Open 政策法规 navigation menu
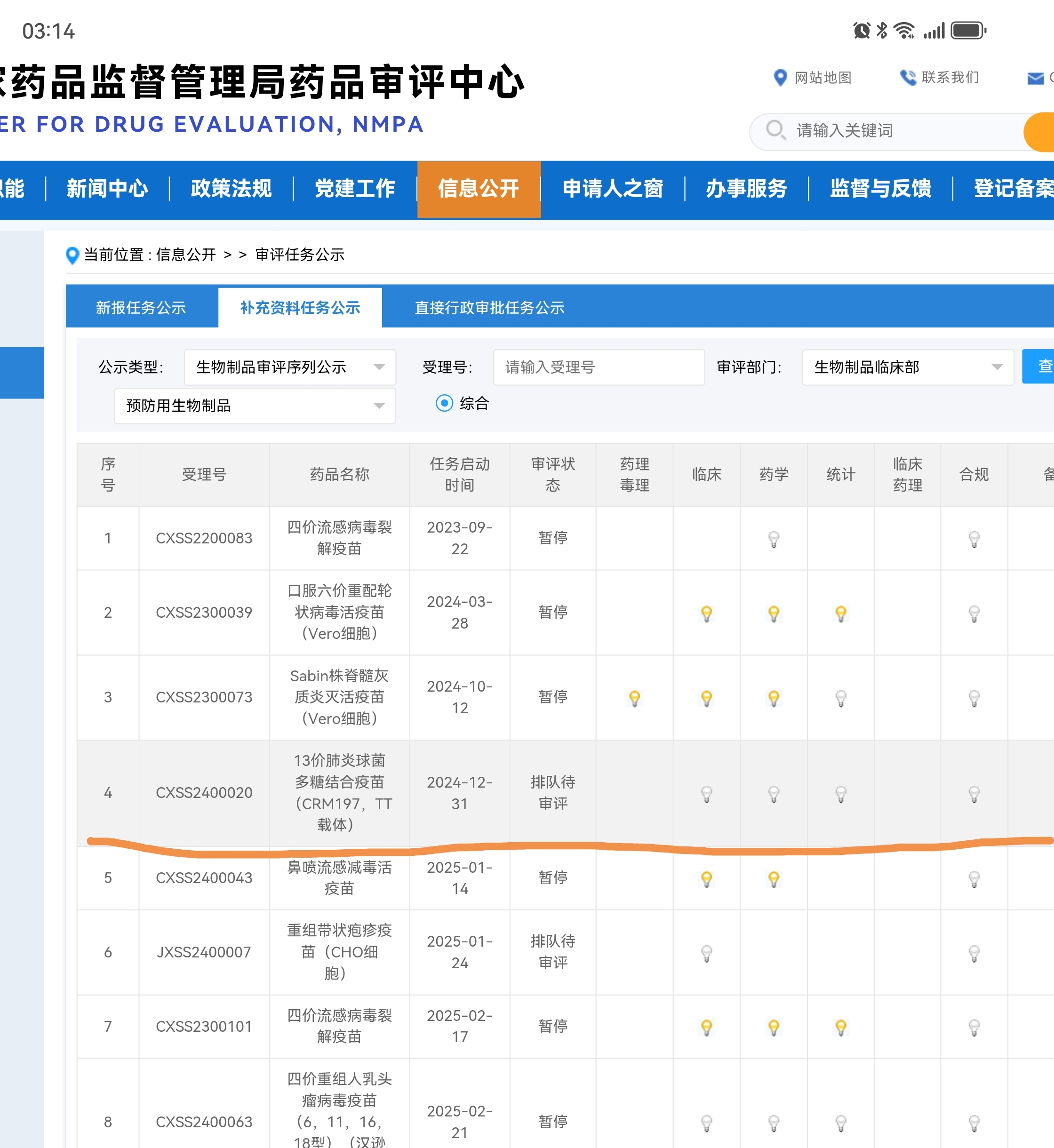 pos(231,188)
